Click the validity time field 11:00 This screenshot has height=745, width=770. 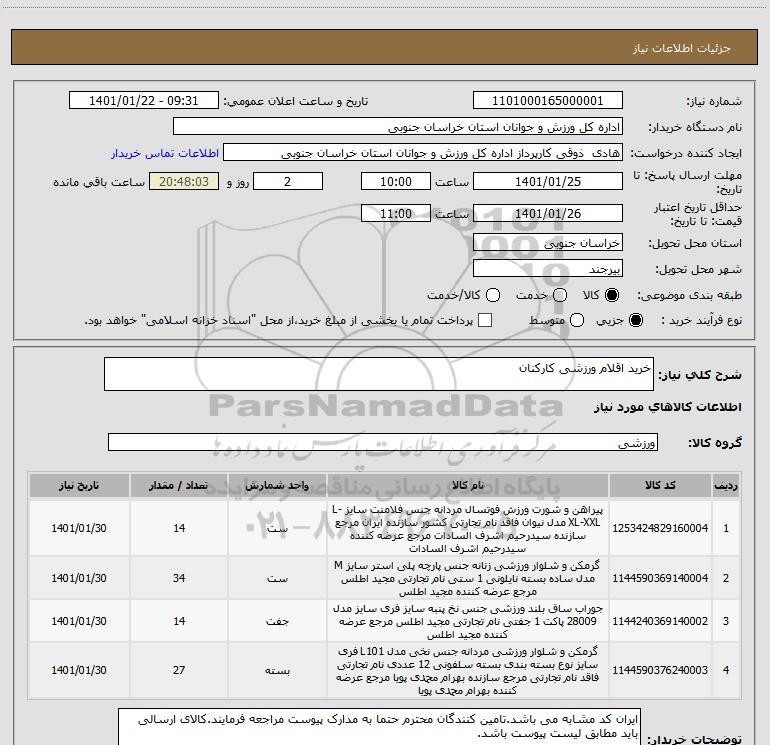tap(396, 213)
